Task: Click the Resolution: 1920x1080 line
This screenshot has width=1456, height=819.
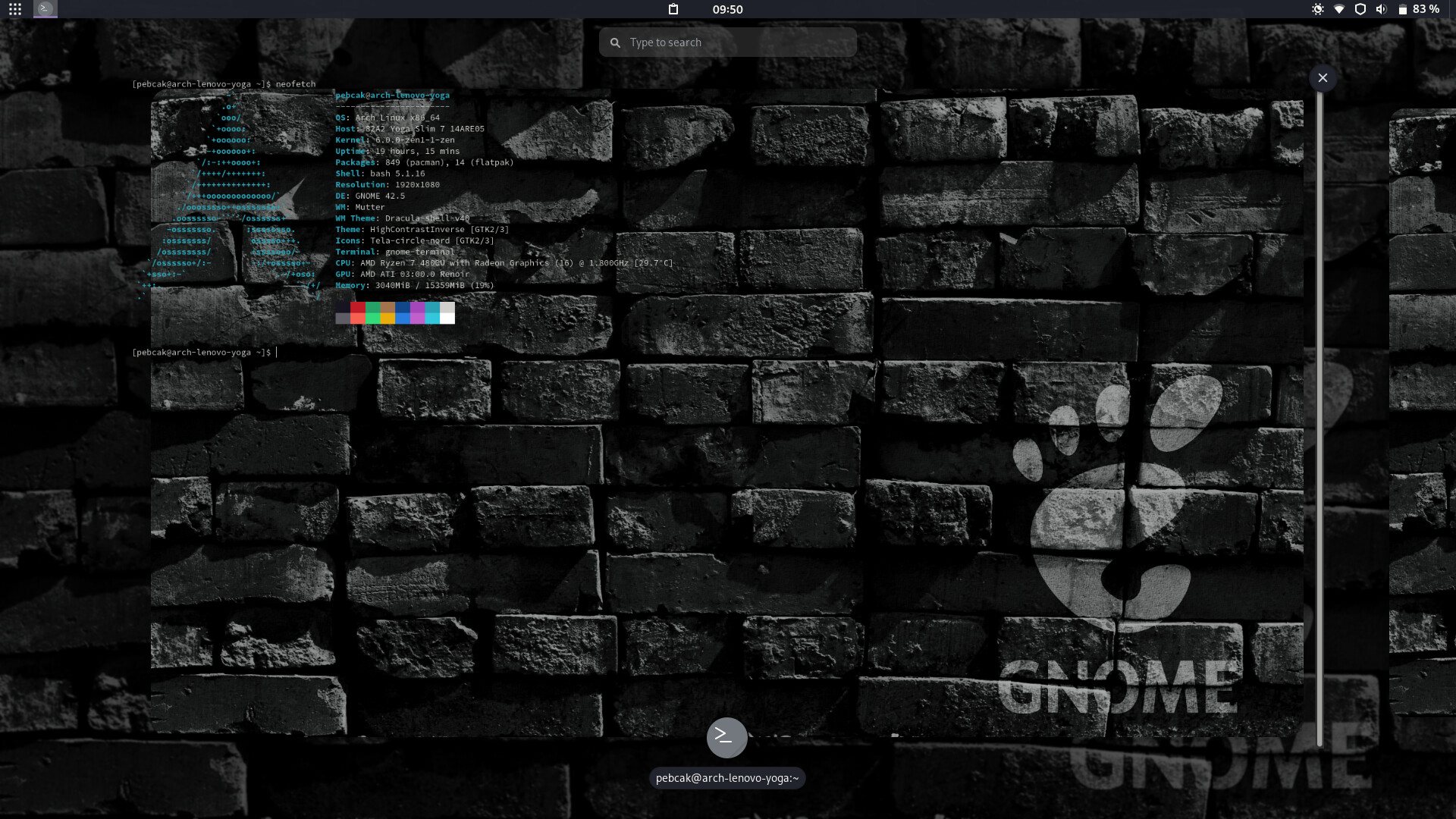Action: 388,184
